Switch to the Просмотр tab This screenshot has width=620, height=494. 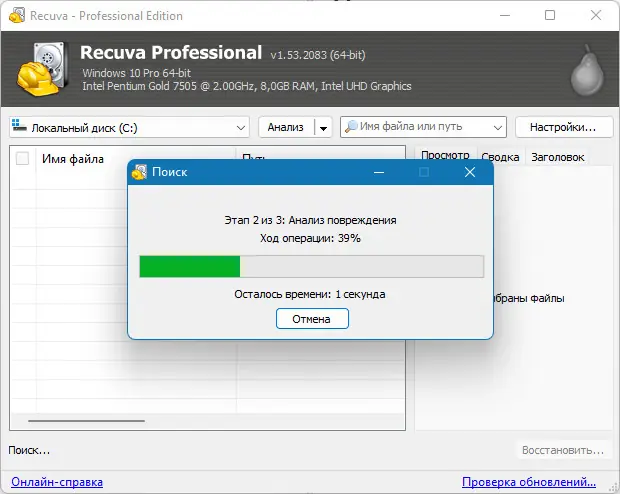tap(445, 155)
